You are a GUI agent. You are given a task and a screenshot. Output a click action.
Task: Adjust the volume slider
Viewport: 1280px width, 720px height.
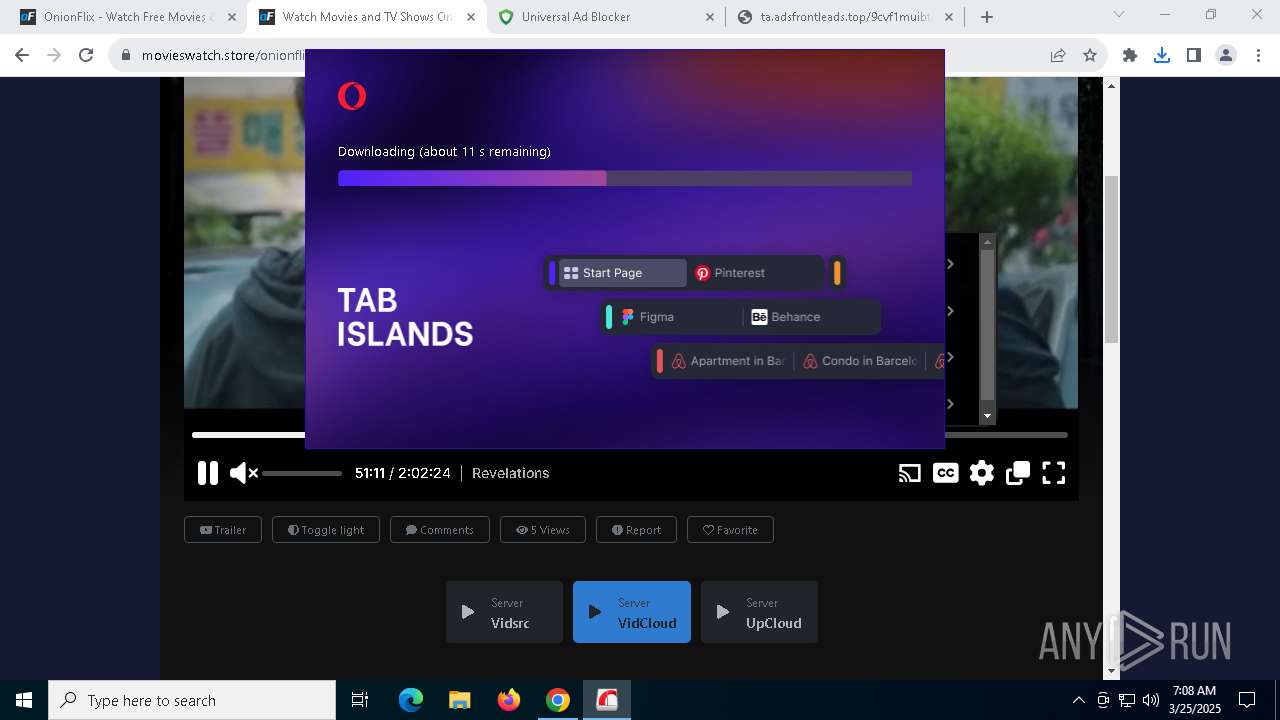302,473
